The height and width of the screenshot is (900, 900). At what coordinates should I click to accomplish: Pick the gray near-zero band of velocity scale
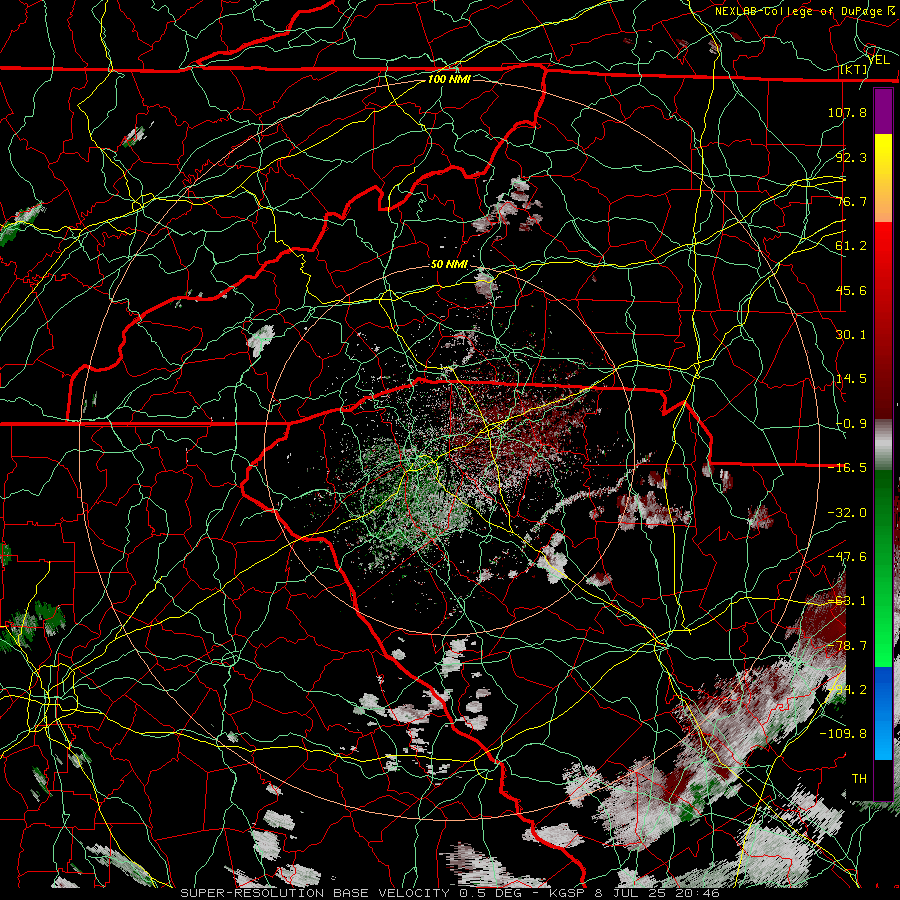[883, 445]
